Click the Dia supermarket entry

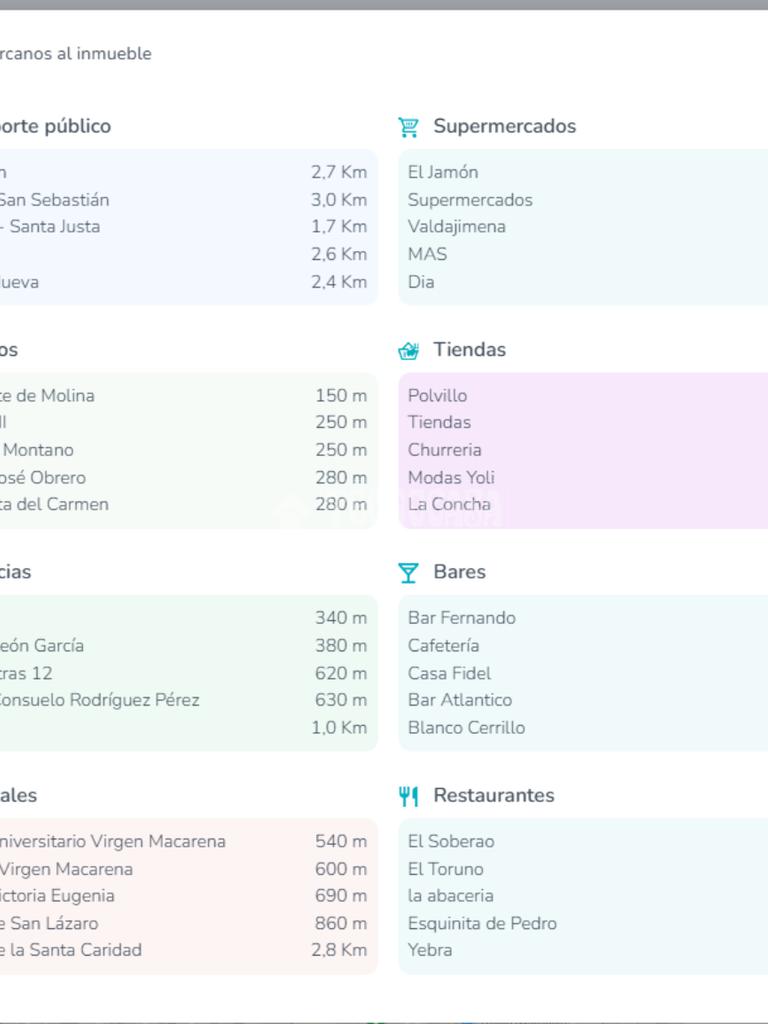(421, 282)
